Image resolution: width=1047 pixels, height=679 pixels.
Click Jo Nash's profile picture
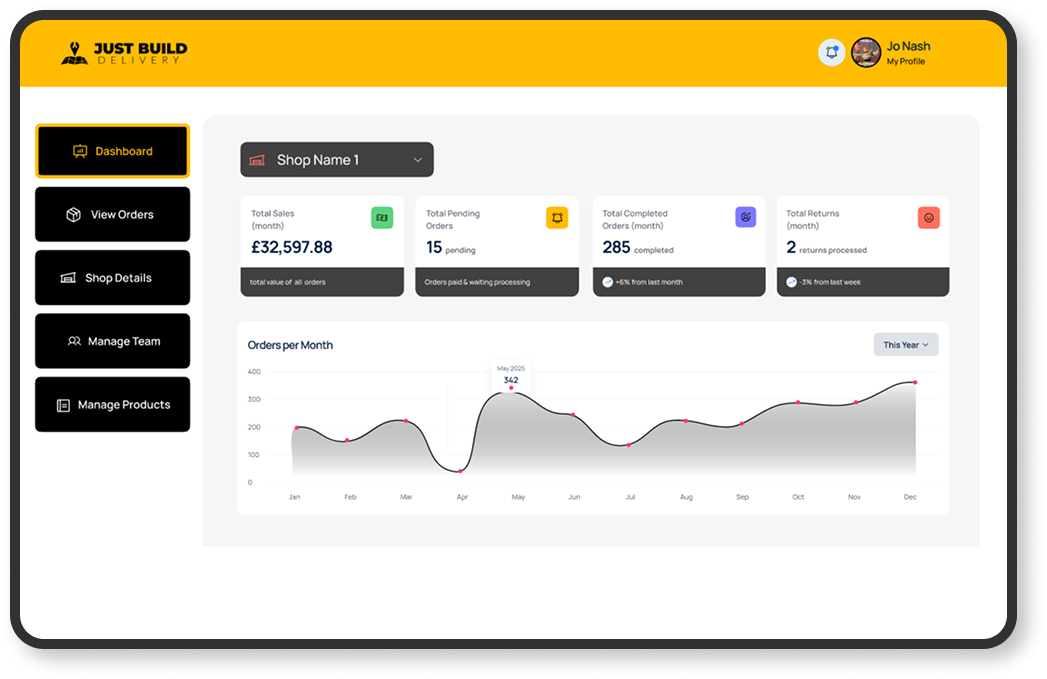[x=865, y=52]
